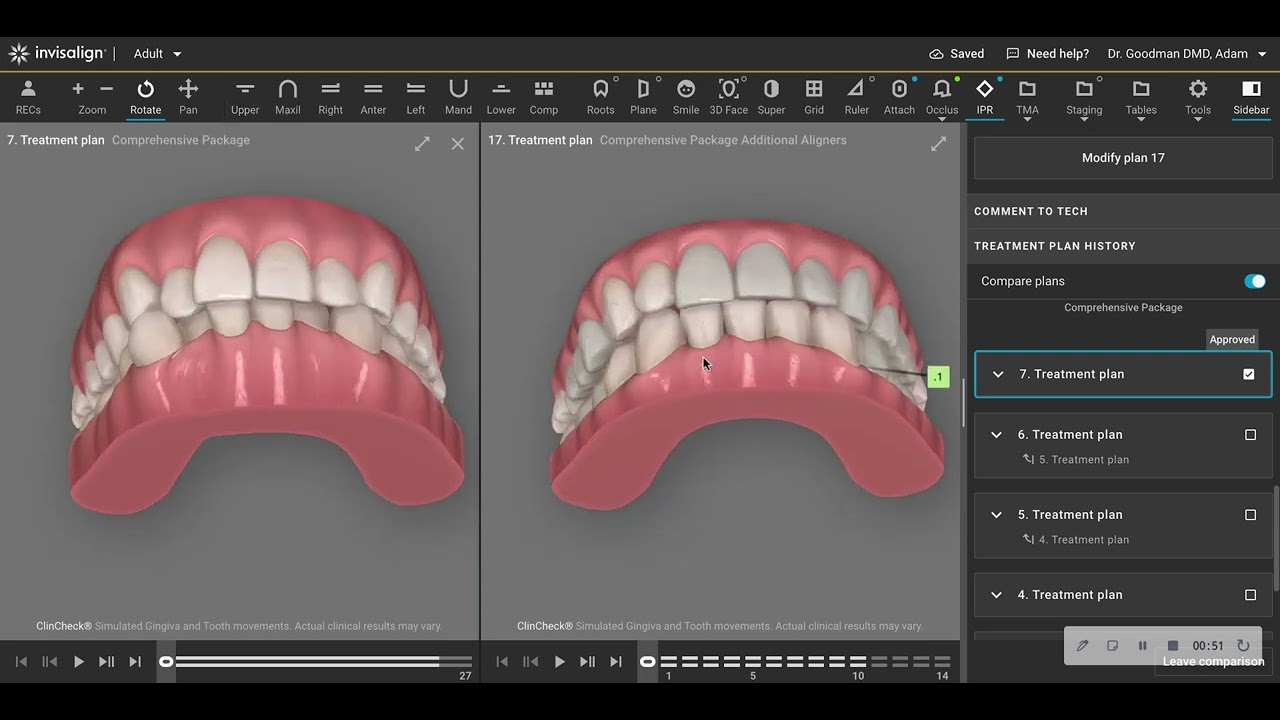The image size is (1280, 720).
Task: Switch to the Upper jaw view
Action: click(x=245, y=97)
